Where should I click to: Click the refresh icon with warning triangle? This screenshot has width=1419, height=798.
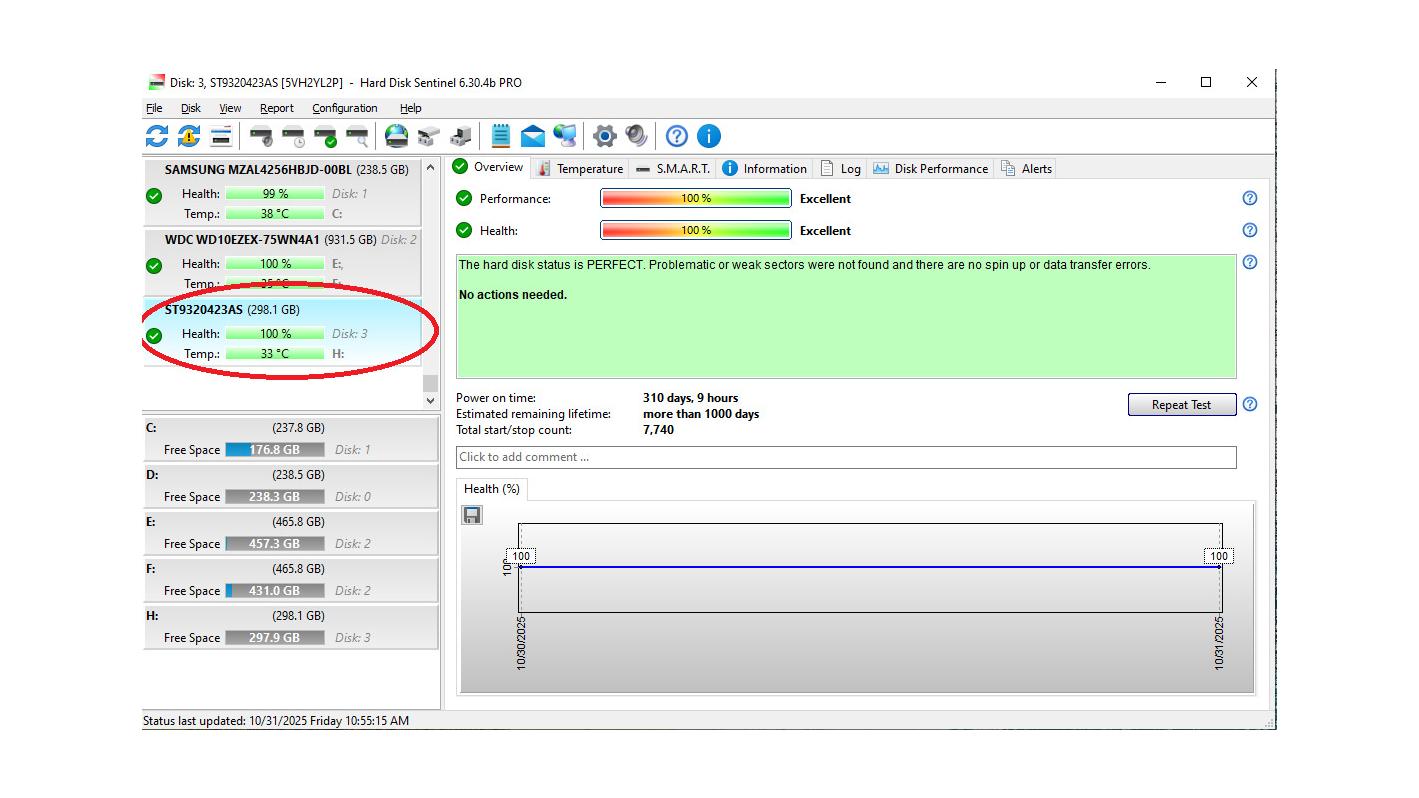click(x=189, y=136)
